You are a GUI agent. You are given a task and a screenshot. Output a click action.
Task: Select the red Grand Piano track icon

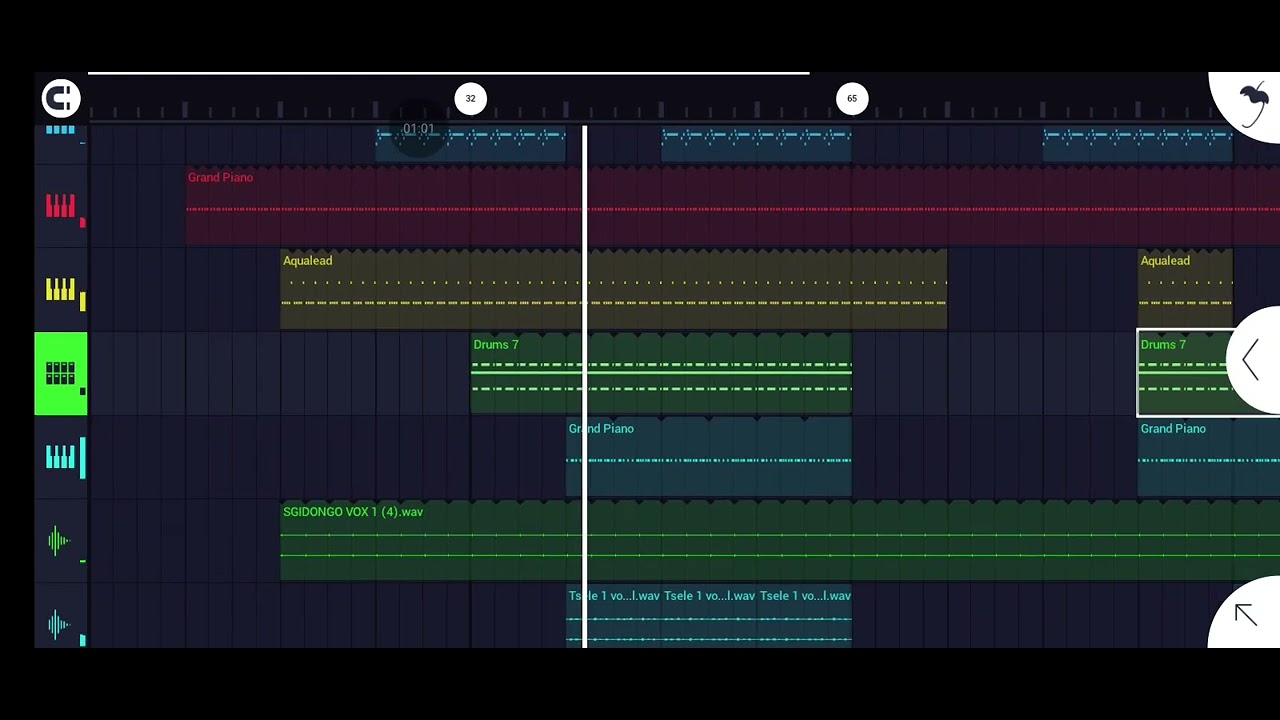[x=60, y=206]
